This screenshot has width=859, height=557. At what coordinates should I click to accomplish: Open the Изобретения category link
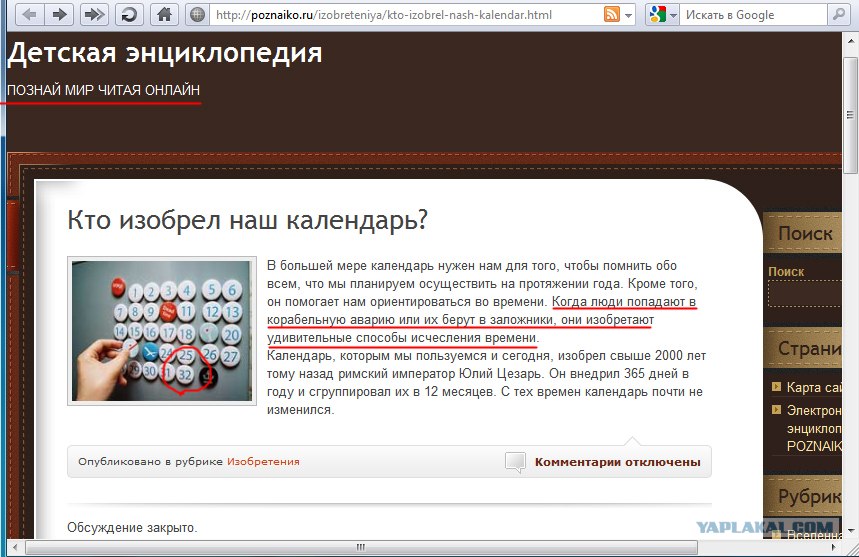coord(264,461)
